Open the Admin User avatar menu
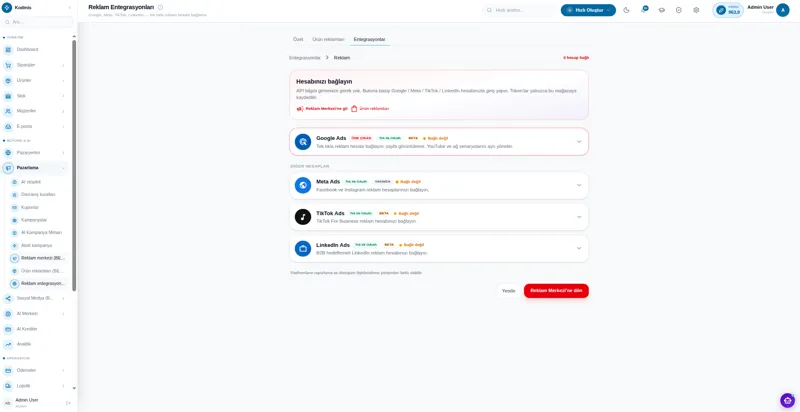 click(x=783, y=10)
